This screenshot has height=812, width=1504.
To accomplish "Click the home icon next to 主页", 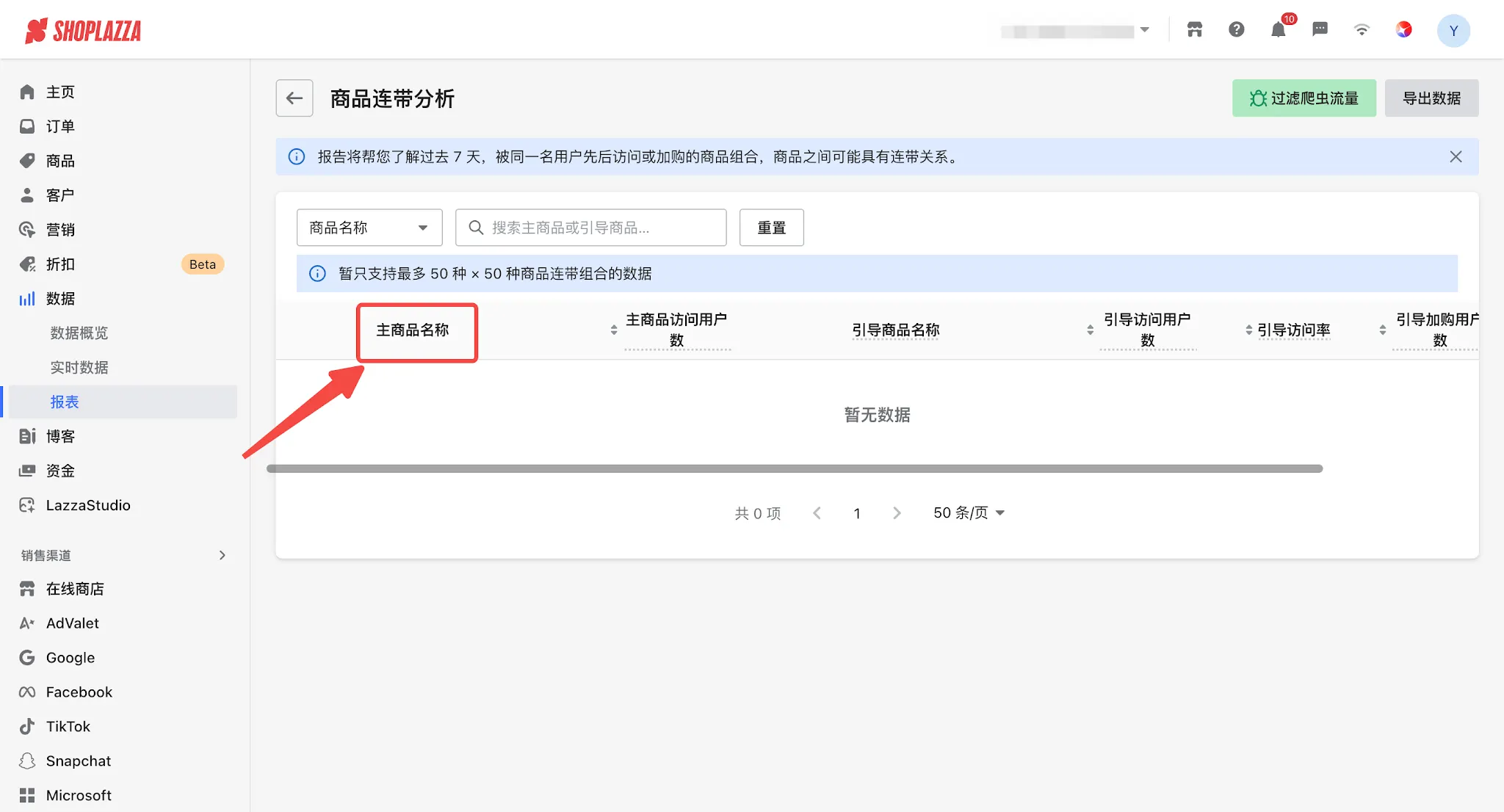I will [27, 92].
